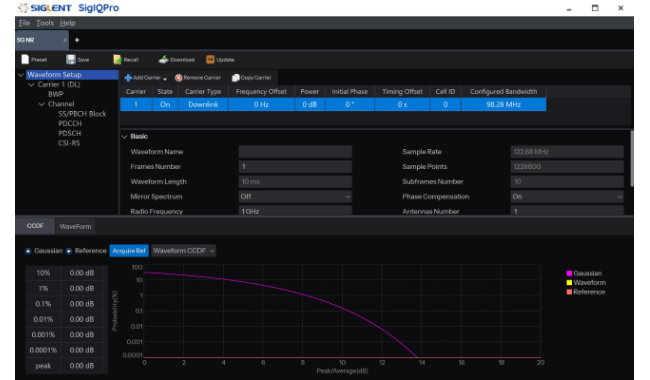The height and width of the screenshot is (380, 650).
Task: Save the setup using the floppy disk icon
Action: click(x=71, y=59)
